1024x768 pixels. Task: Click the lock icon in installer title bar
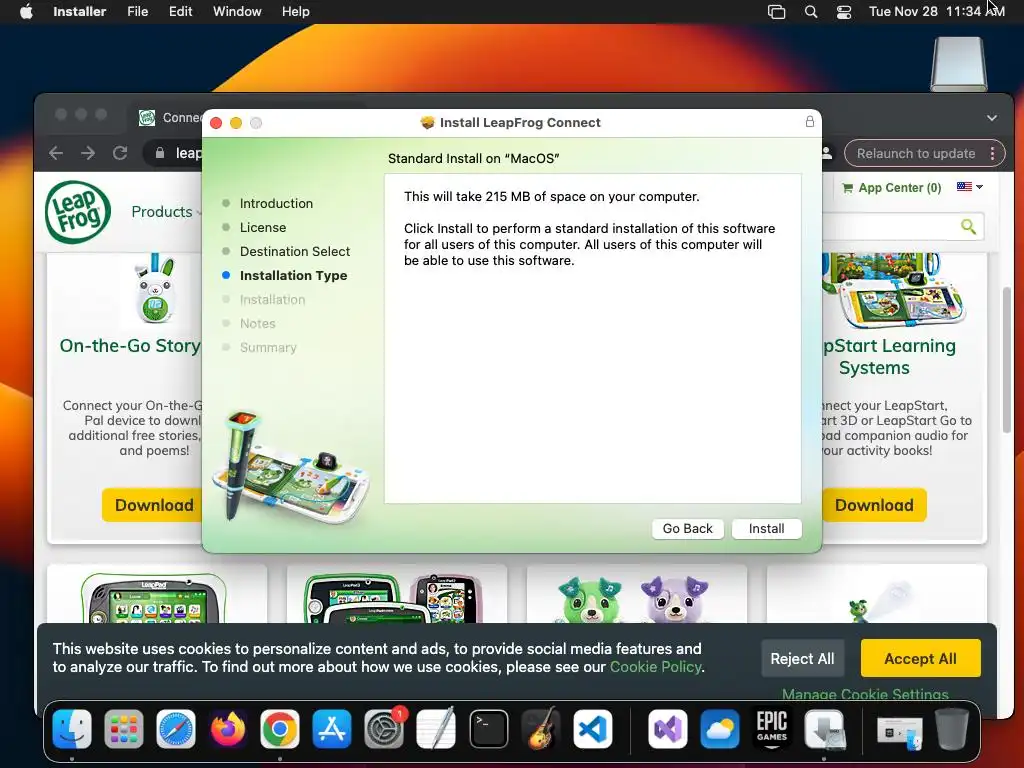pyautogui.click(x=809, y=121)
